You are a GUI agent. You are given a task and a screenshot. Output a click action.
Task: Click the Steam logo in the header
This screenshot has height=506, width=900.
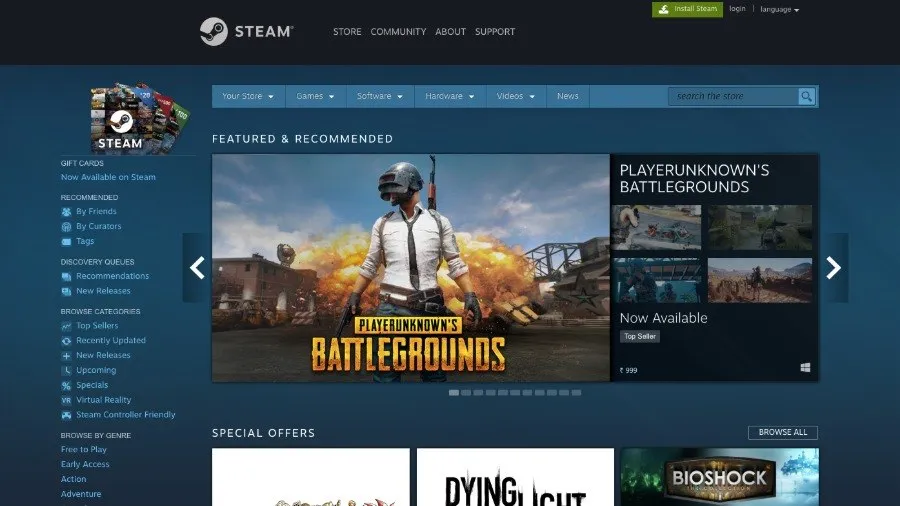click(246, 31)
